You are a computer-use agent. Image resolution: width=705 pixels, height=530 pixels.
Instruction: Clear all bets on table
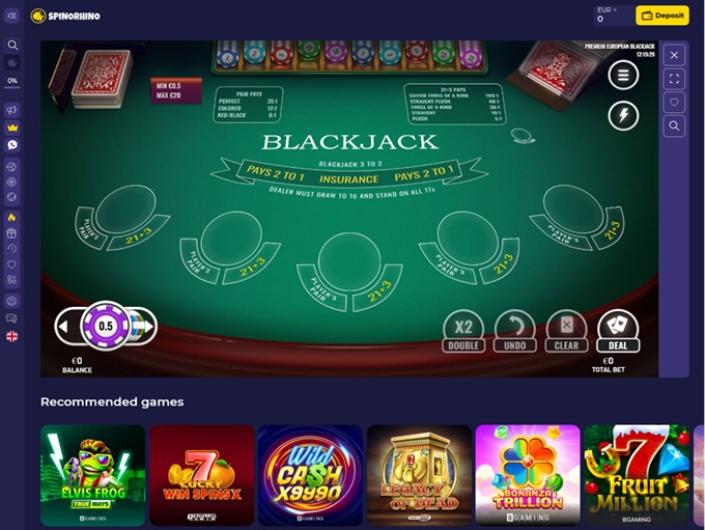click(x=566, y=331)
